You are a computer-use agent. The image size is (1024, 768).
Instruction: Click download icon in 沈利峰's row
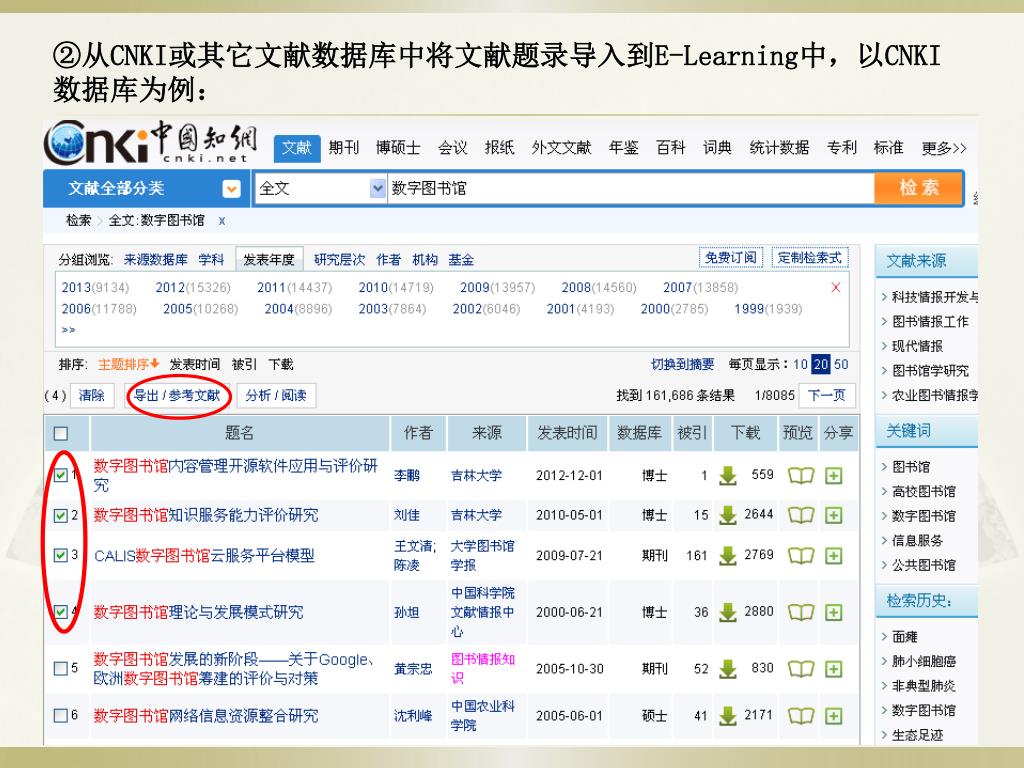coord(728,716)
